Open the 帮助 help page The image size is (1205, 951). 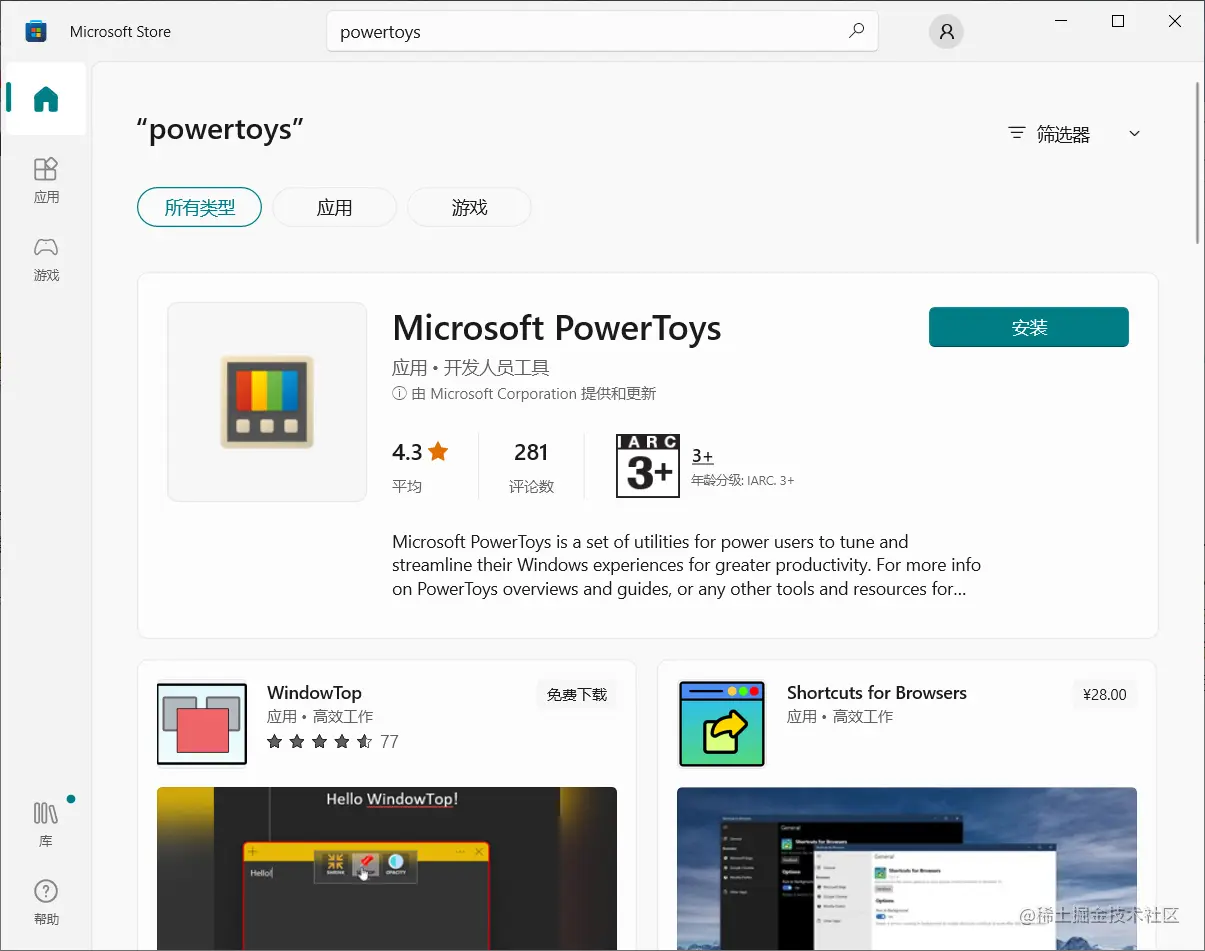tap(46, 902)
